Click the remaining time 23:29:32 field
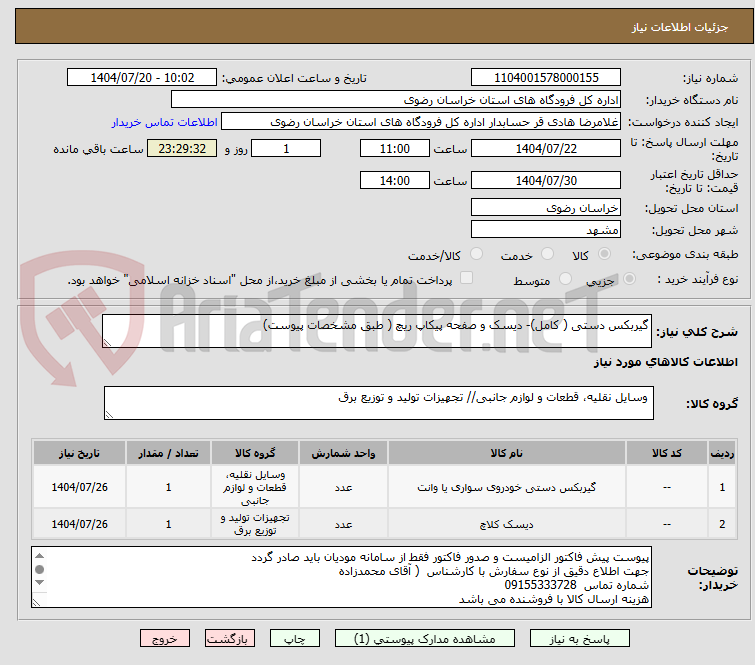 (x=182, y=148)
